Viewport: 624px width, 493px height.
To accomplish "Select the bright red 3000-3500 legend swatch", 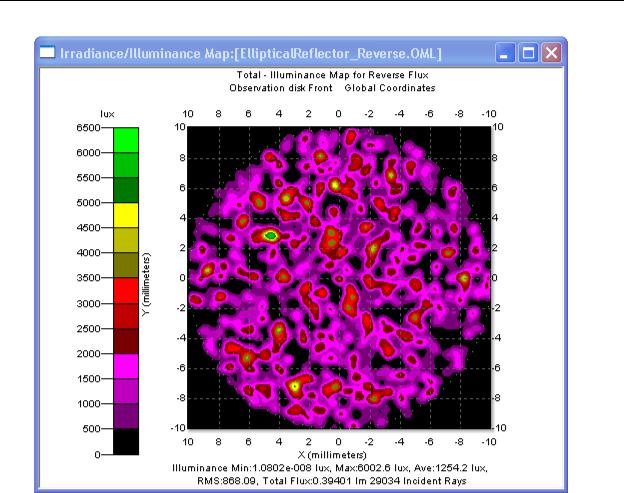I will point(126,290).
